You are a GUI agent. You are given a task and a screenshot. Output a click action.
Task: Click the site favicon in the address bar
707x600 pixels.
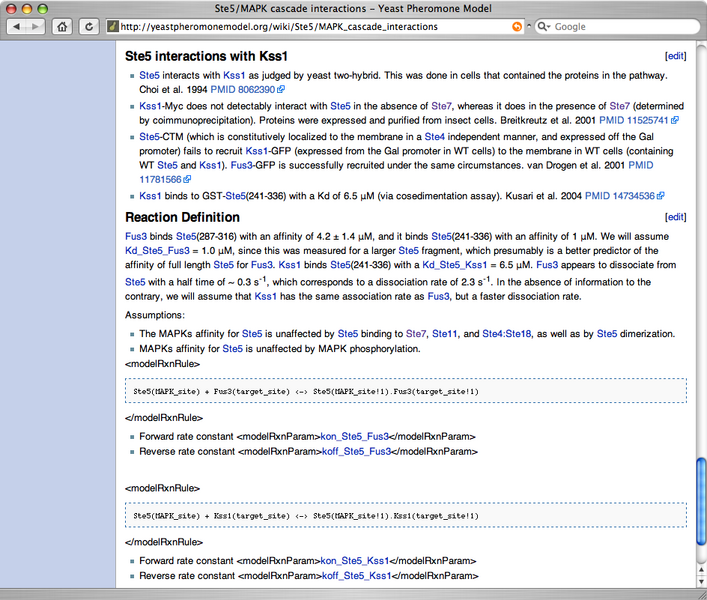pos(113,27)
